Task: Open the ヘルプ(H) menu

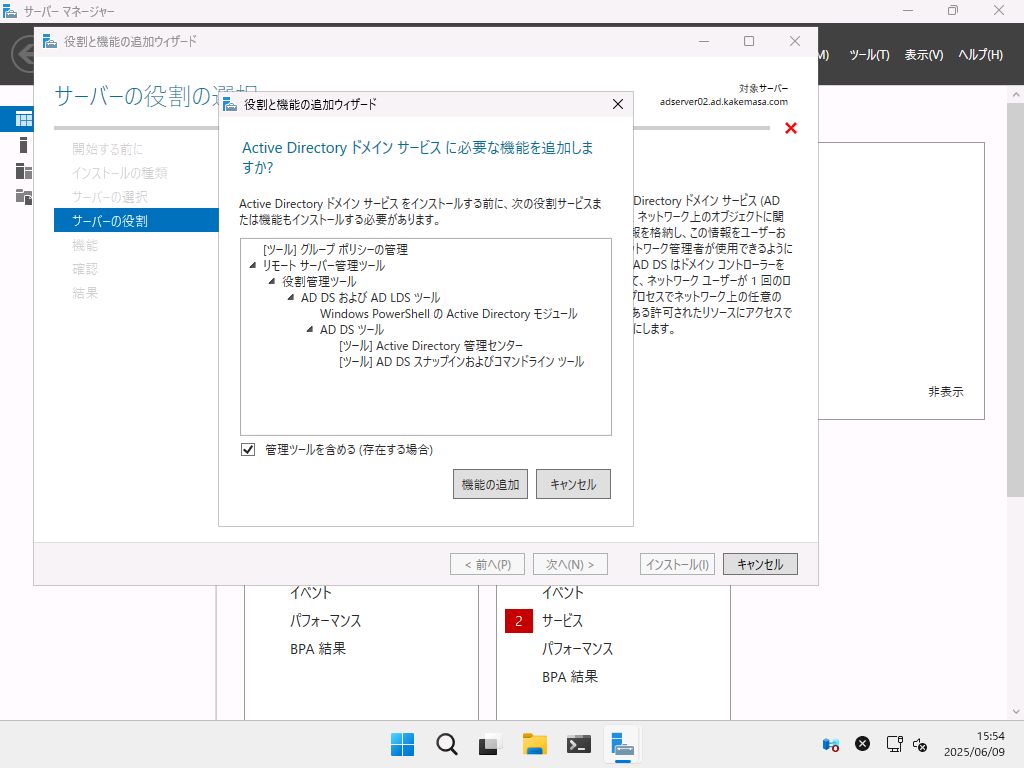Action: coord(980,55)
